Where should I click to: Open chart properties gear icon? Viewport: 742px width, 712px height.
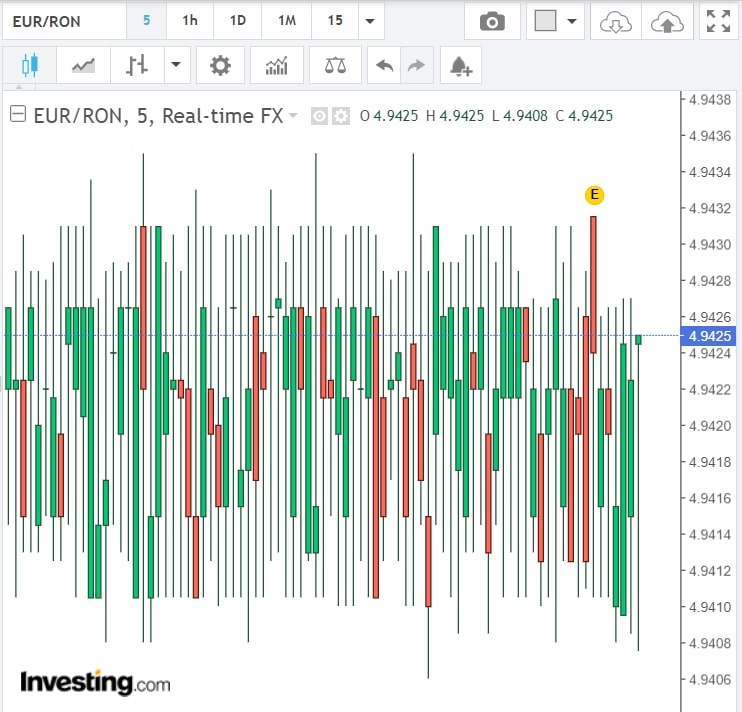(220, 67)
